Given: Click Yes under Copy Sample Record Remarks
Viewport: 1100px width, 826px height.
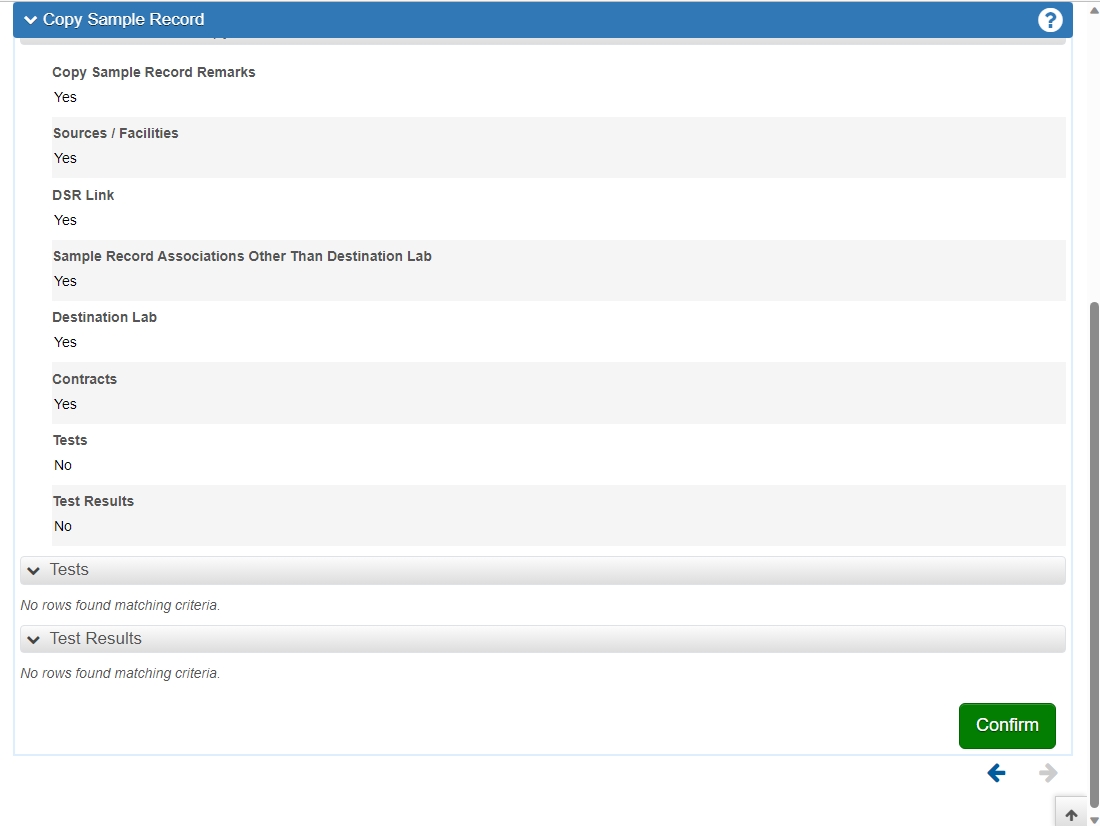Looking at the screenshot, I should (x=65, y=98).
